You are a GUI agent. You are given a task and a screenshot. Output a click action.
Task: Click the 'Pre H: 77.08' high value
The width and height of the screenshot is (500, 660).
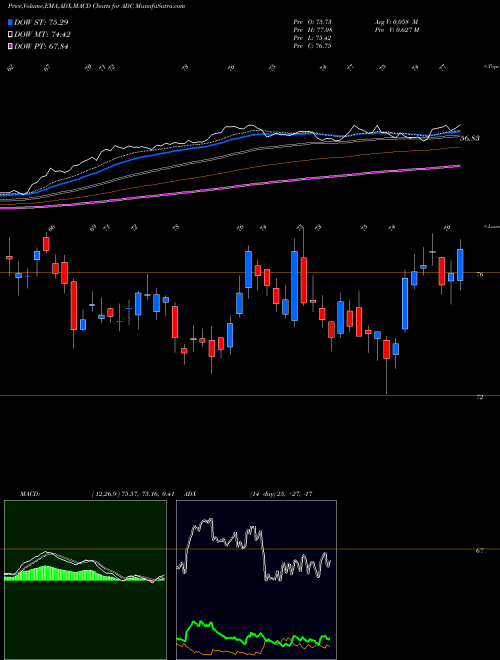tap(312, 30)
